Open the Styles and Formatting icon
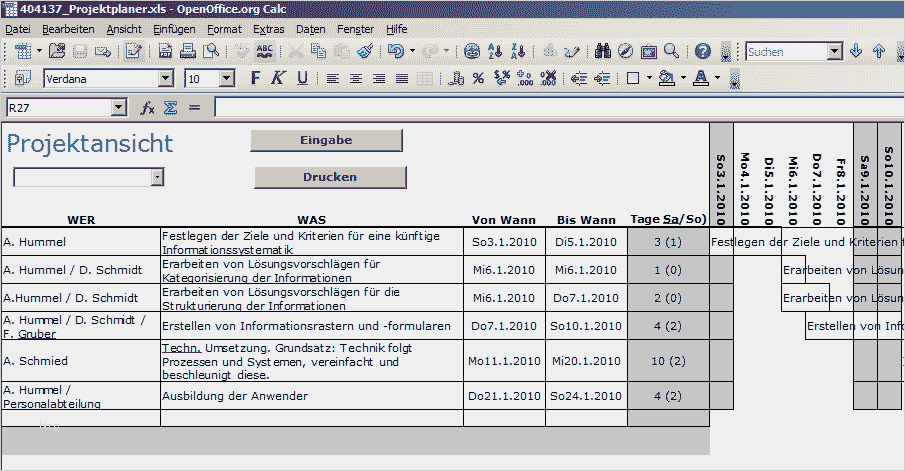 [x=23, y=78]
